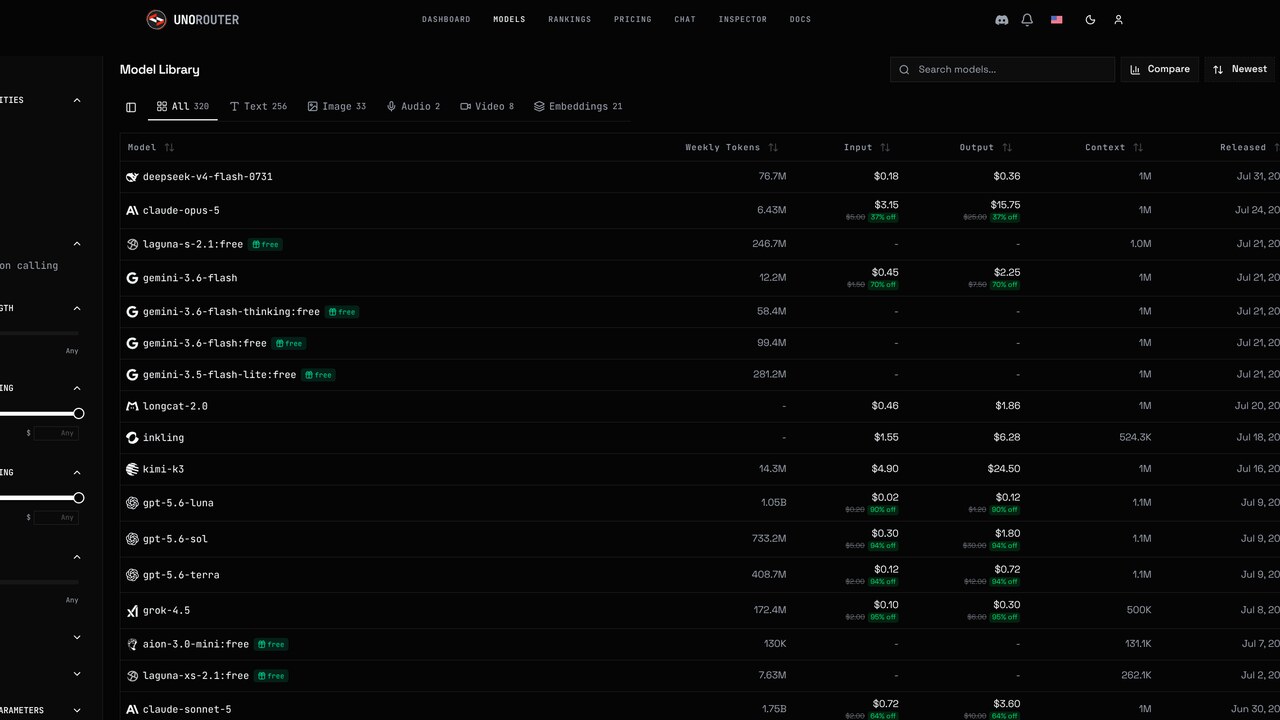Sort by Input price column
This screenshot has width=1280, height=720.
(866, 148)
